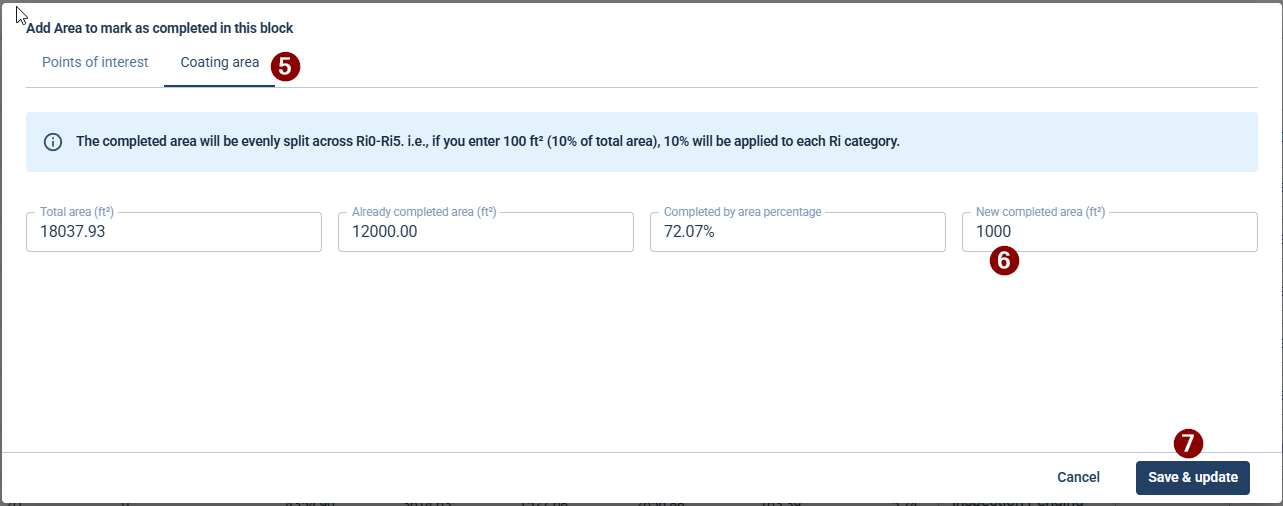Click the info icon in blue banner
1283x506 pixels.
[x=53, y=142]
